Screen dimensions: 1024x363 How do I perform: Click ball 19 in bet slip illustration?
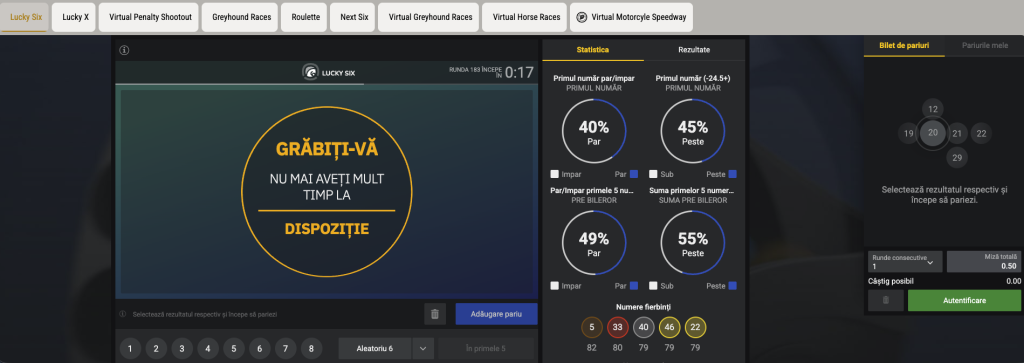coord(908,133)
